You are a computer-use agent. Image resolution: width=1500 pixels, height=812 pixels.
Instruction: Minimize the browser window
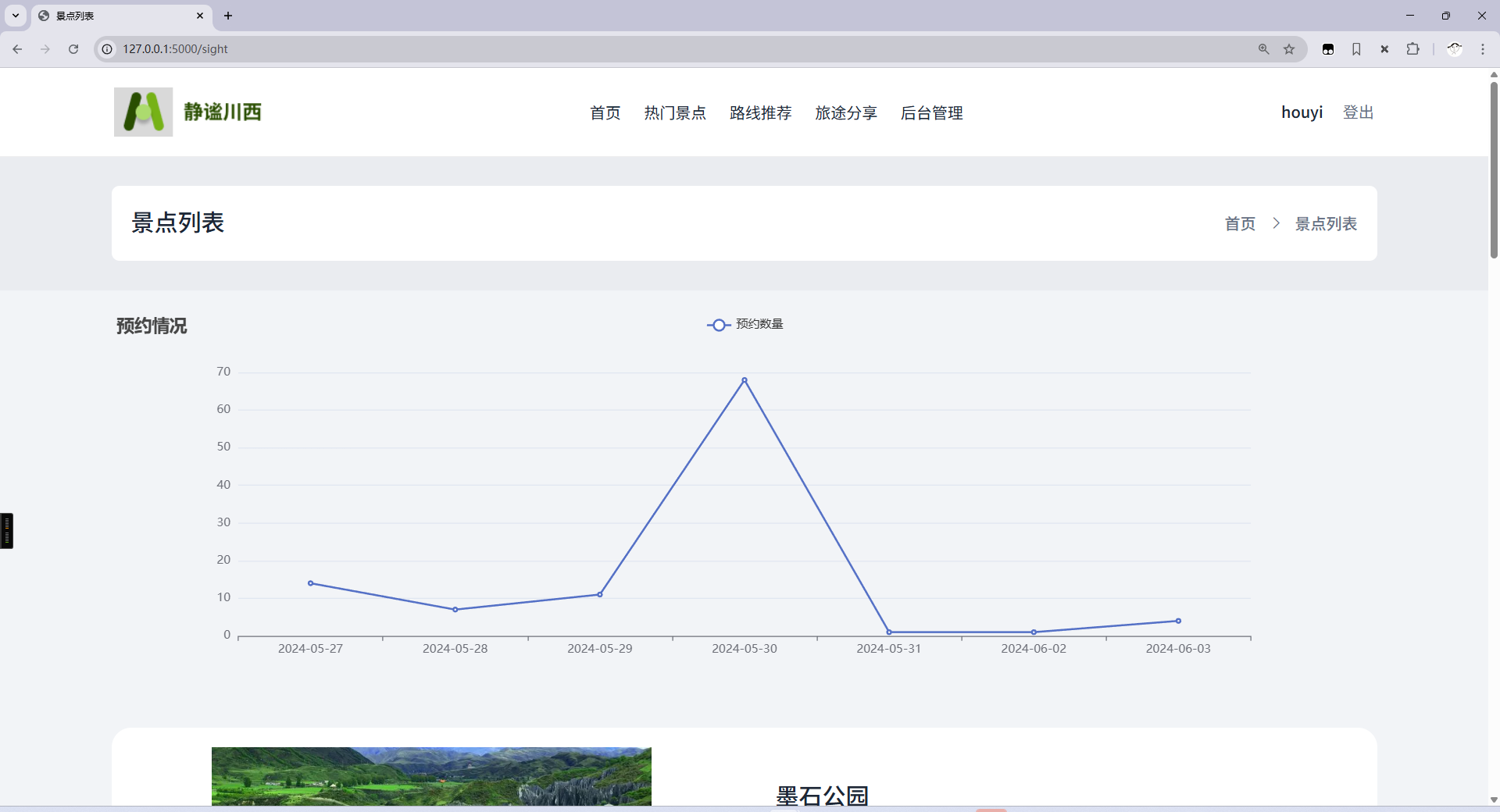[1410, 16]
